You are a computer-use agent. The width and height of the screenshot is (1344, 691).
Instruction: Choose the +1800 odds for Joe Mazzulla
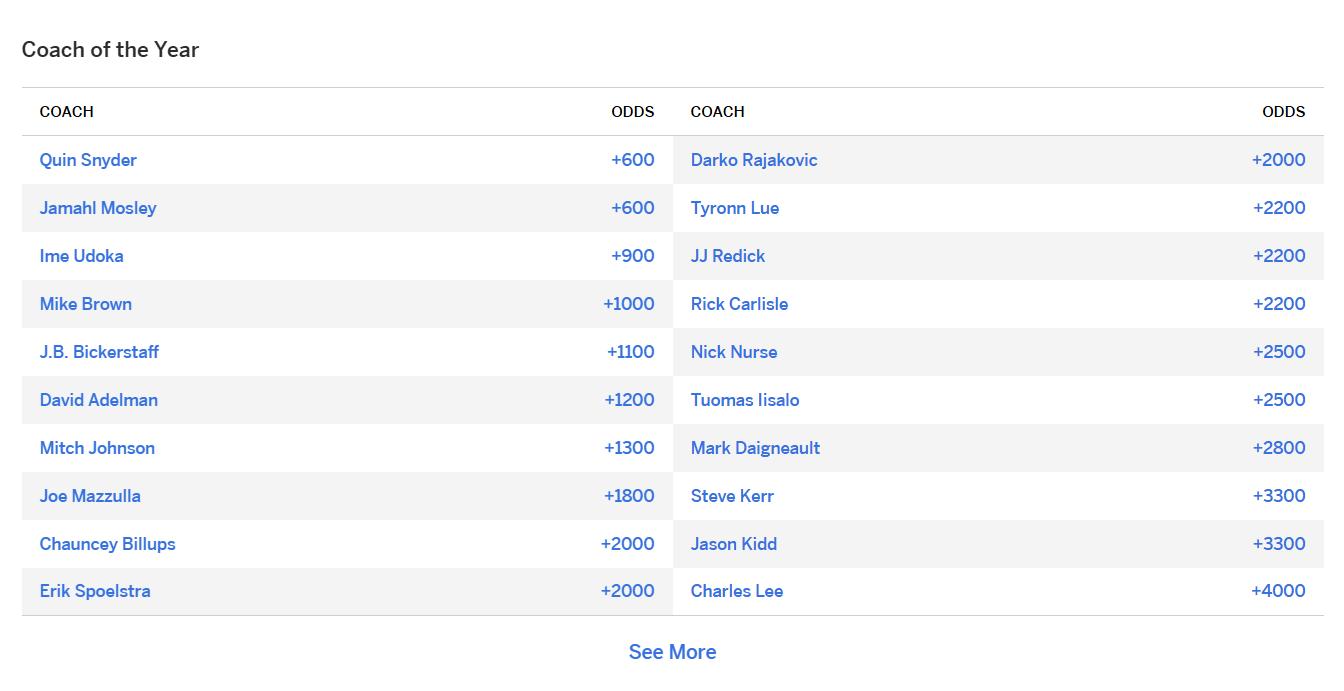tap(629, 496)
